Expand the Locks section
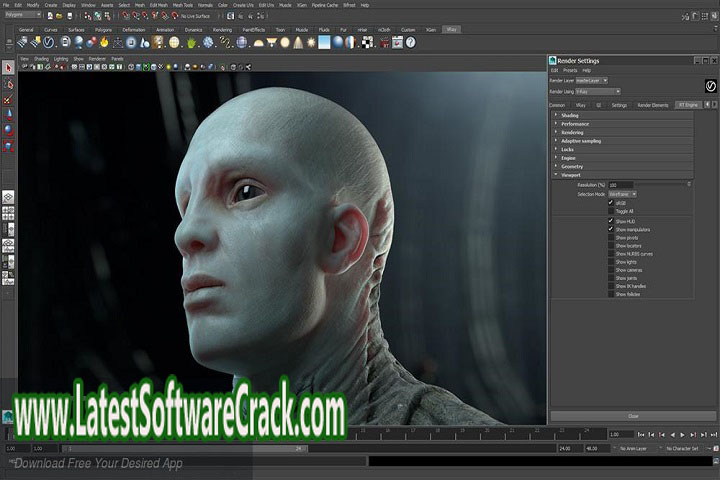The height and width of the screenshot is (480, 720). point(622,149)
